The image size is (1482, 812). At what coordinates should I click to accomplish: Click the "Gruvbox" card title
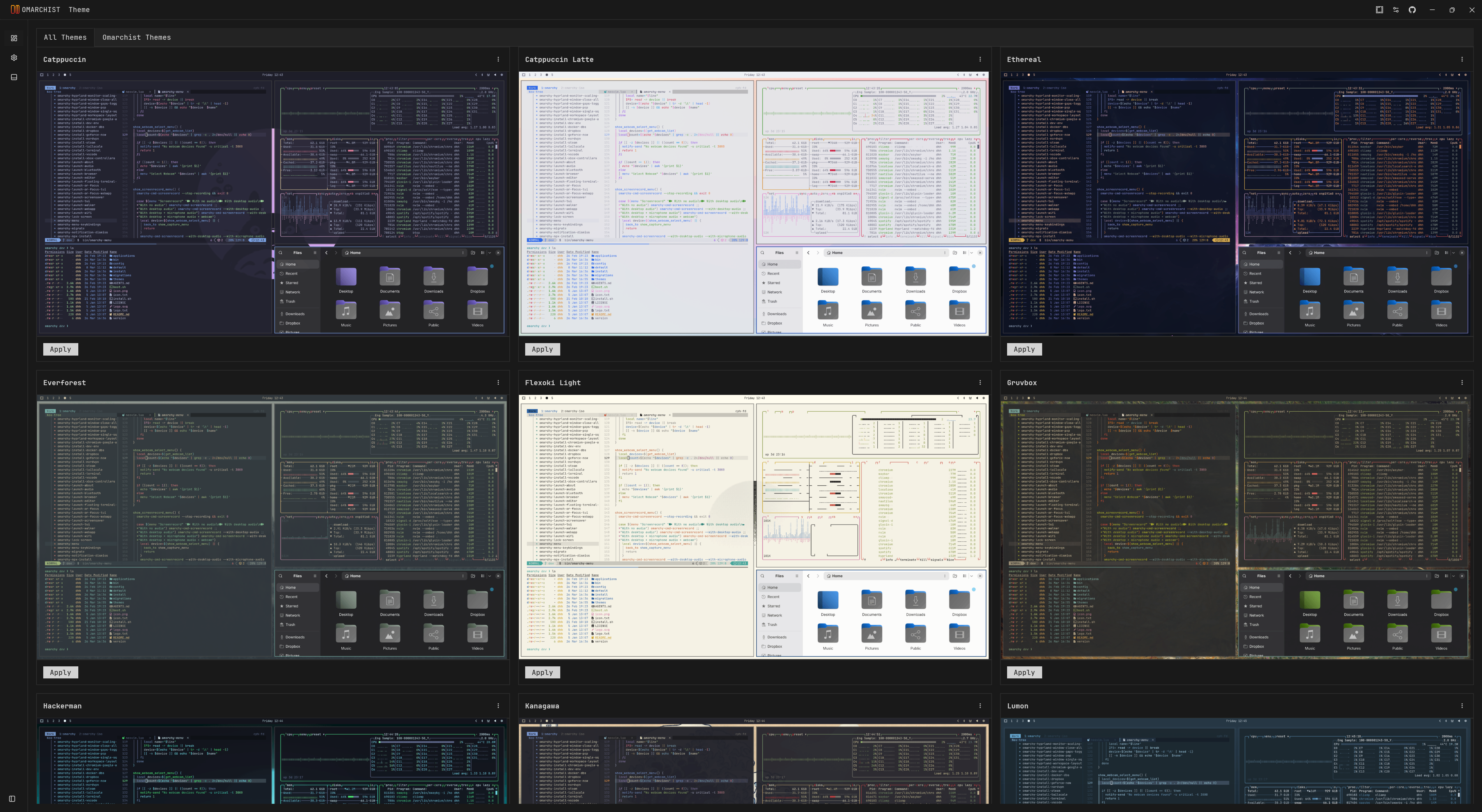(1022, 383)
